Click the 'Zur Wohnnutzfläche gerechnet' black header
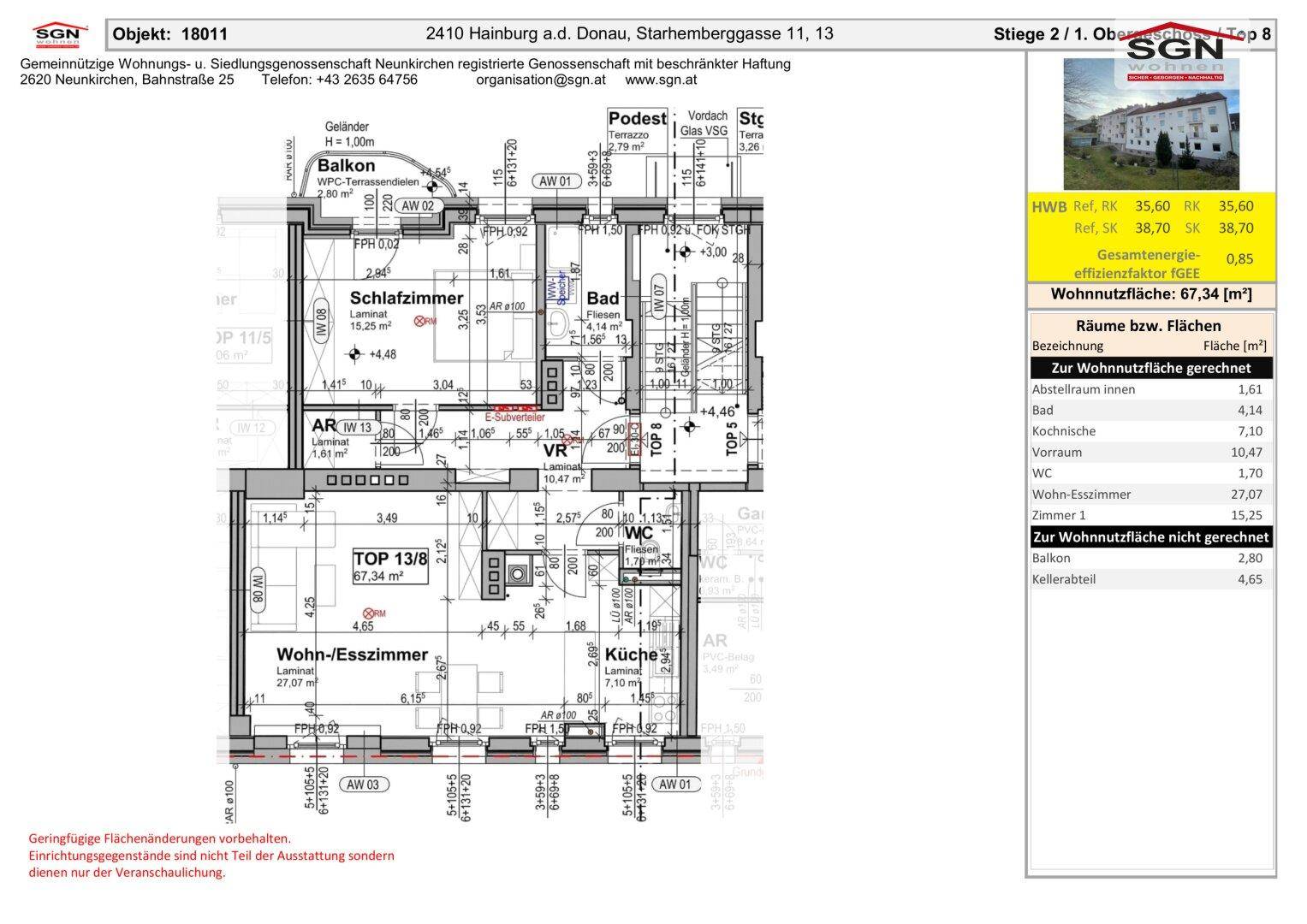The width and height of the screenshot is (1307, 924). 1151,368
